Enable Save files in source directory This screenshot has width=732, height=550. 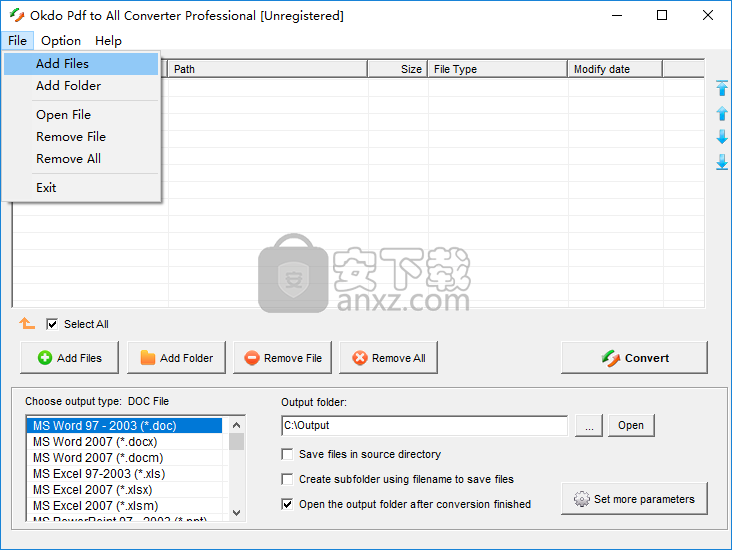(287, 454)
